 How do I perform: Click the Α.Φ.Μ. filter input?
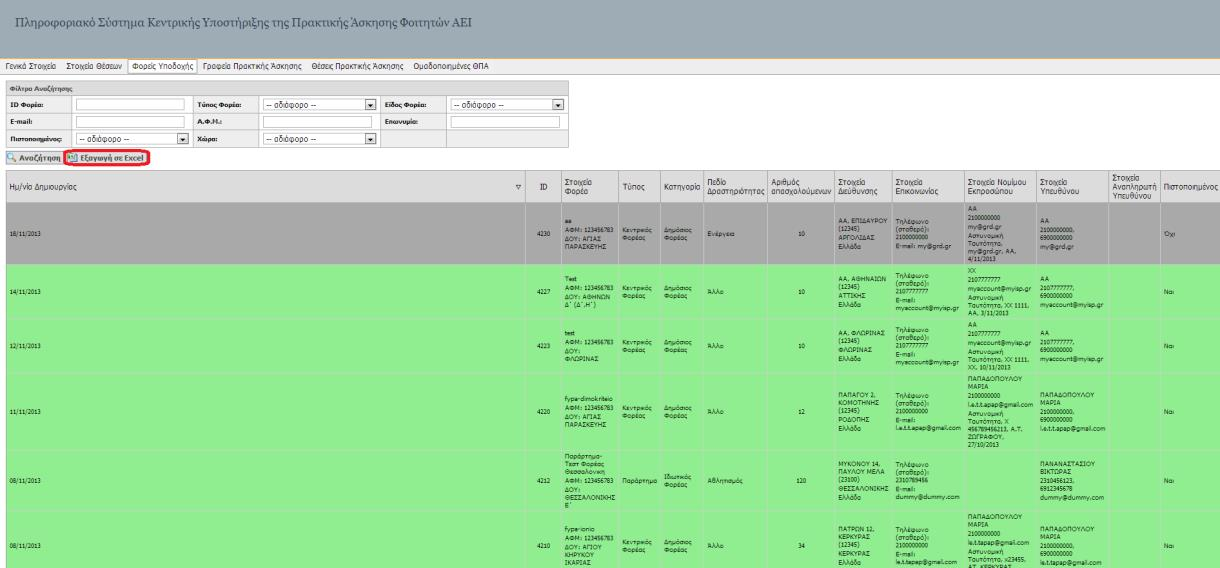[317, 122]
